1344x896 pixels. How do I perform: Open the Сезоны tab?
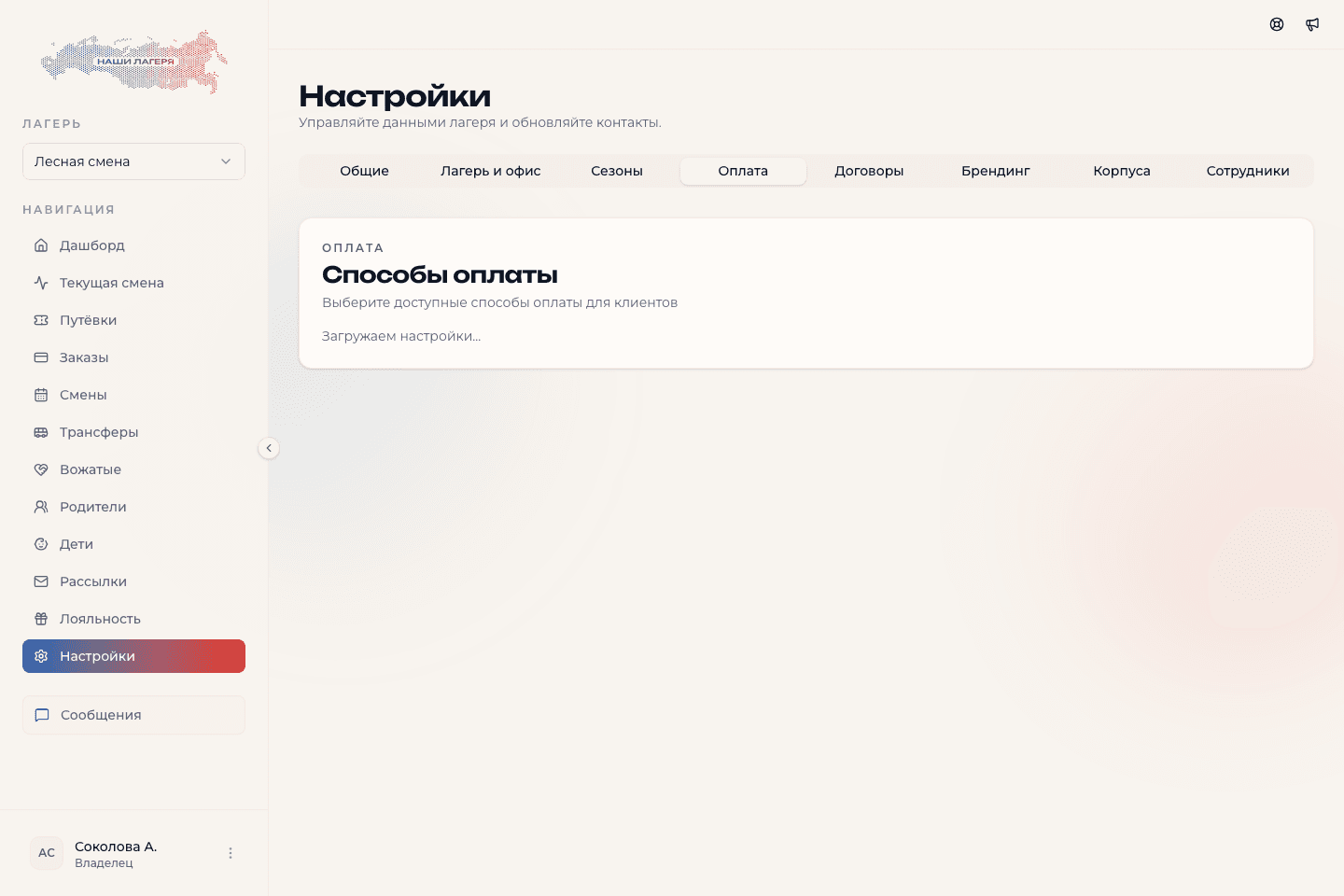pyautogui.click(x=617, y=171)
